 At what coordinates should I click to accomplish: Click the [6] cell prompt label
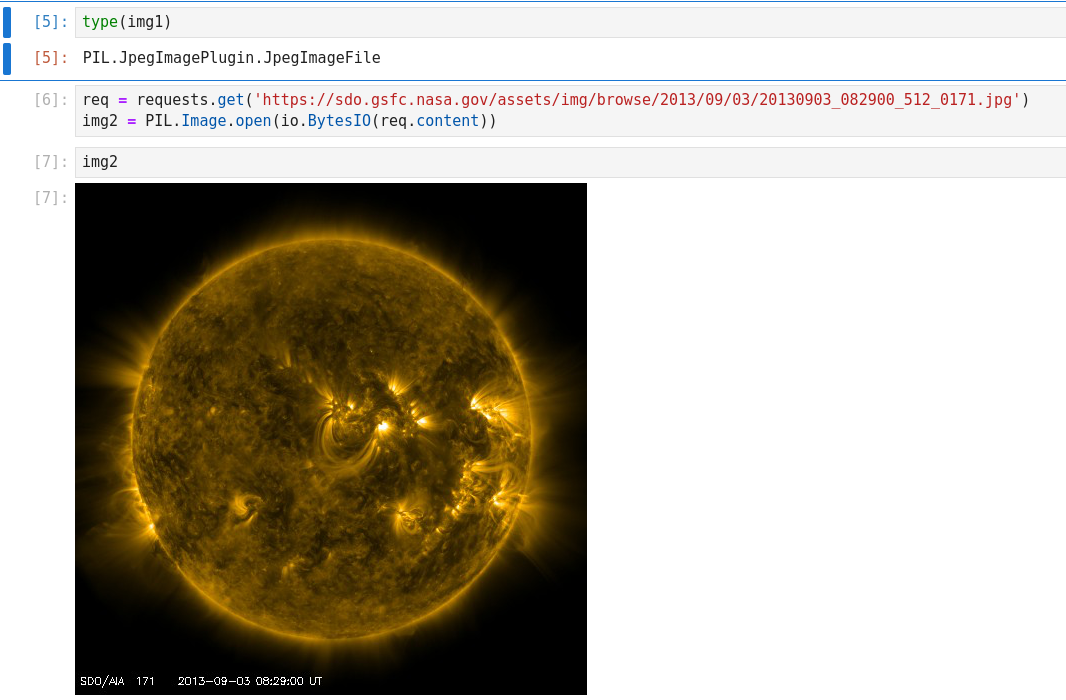49,100
